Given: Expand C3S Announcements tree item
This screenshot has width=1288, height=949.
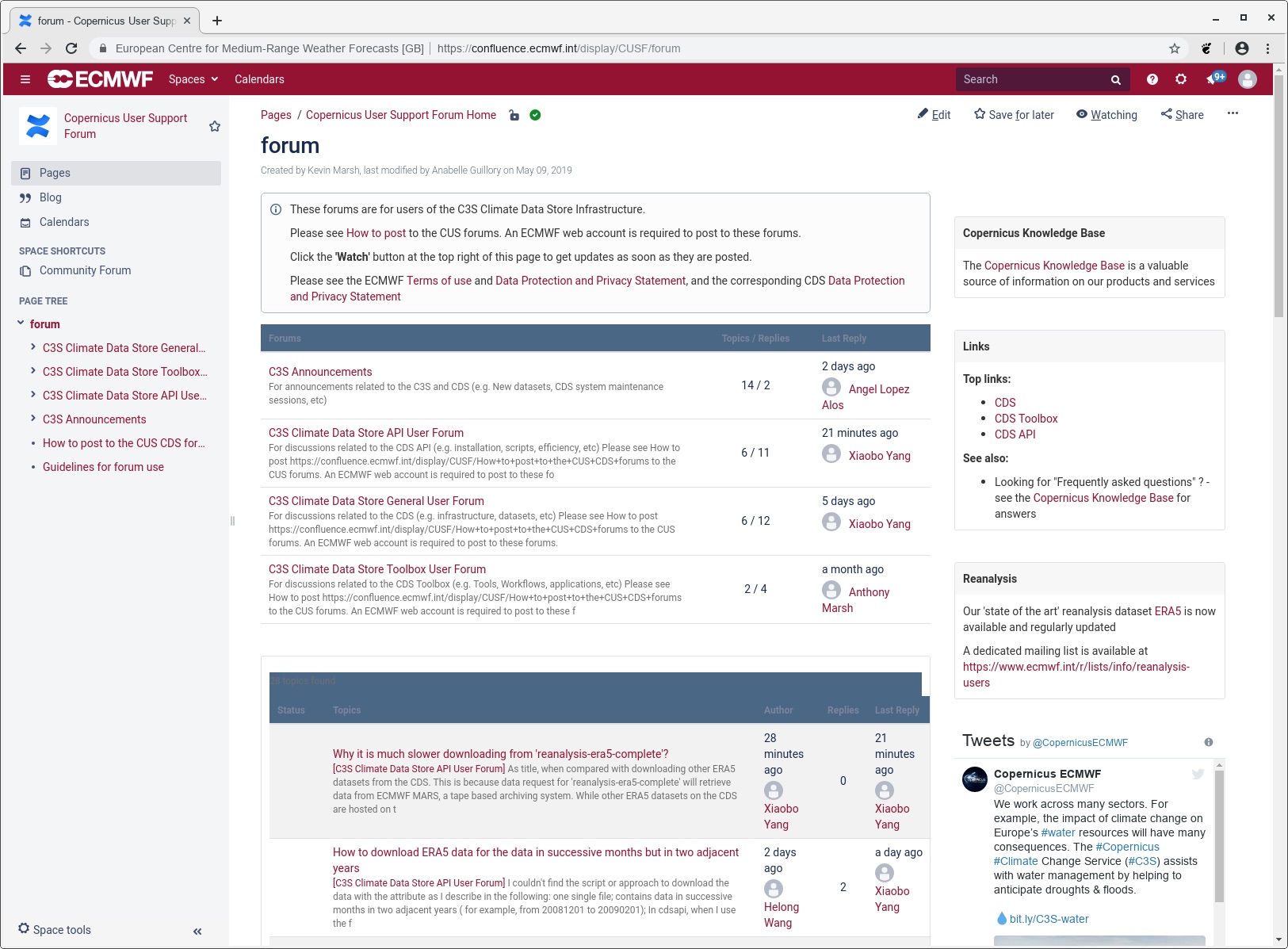Looking at the screenshot, I should click(32, 419).
